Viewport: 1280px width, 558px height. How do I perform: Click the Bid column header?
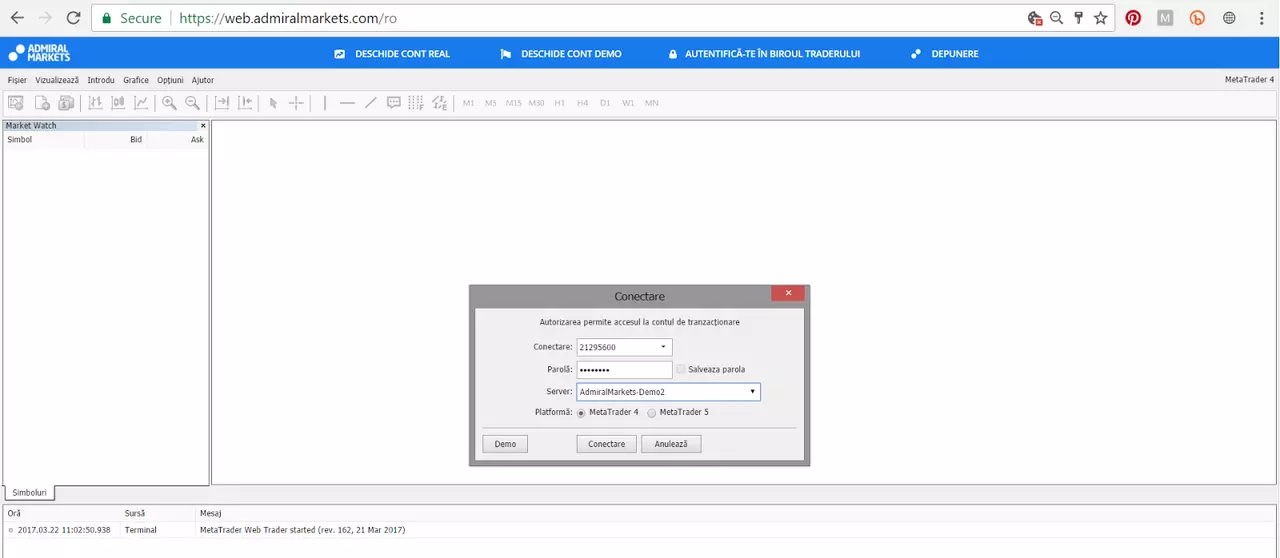click(116, 140)
